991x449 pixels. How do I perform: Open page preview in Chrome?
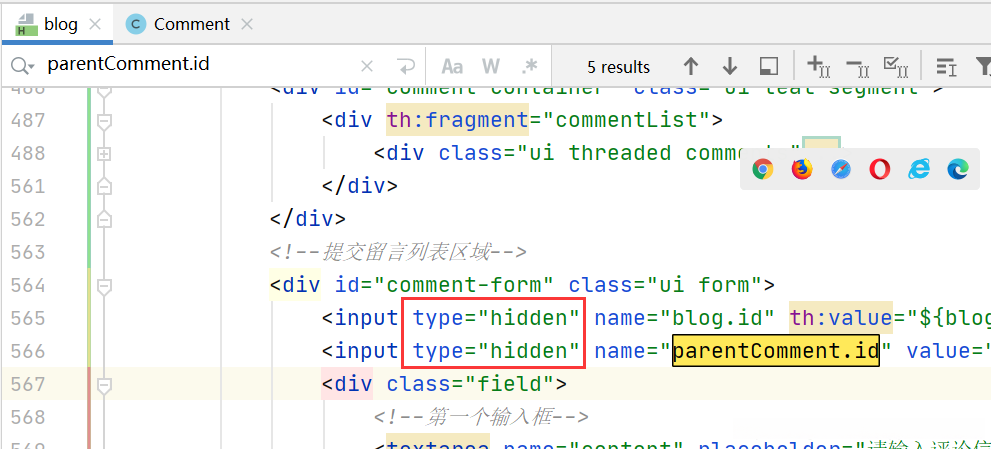tap(763, 169)
